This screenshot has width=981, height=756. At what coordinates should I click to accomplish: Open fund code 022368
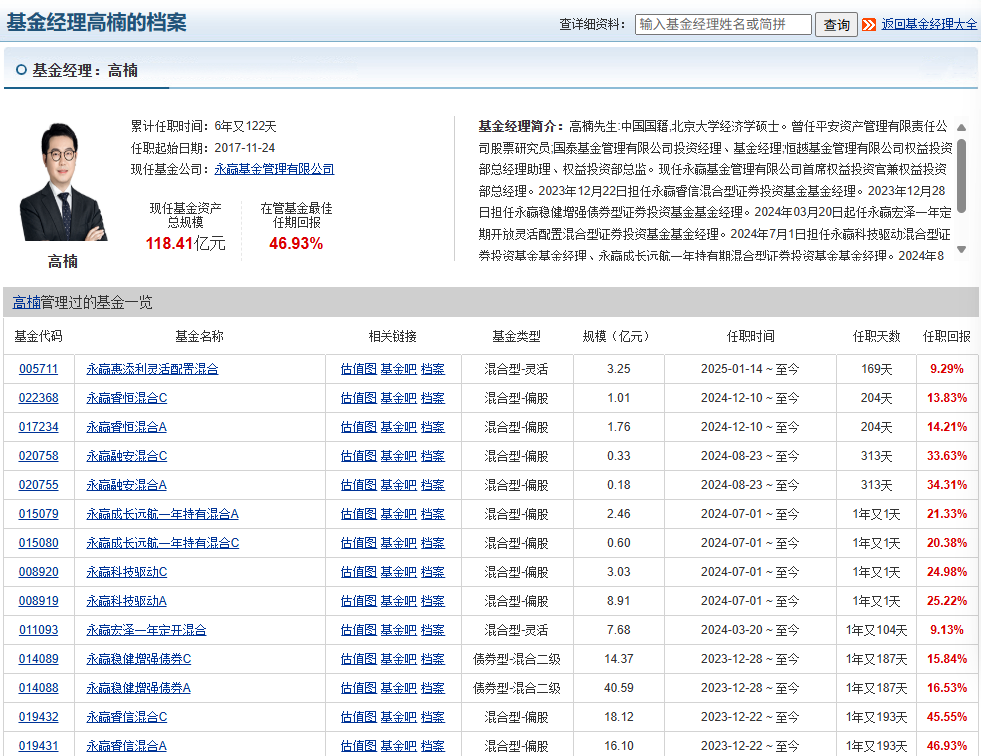38,398
